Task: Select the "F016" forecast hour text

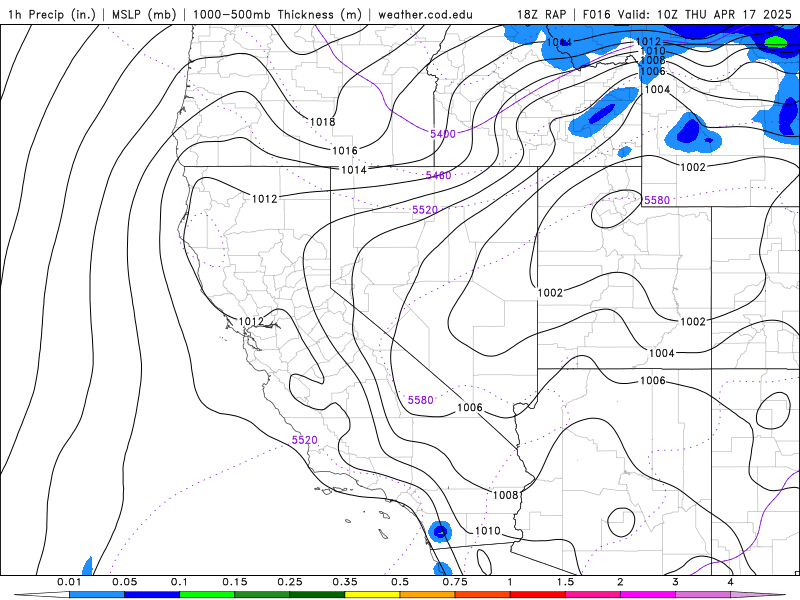Action: click(x=596, y=14)
